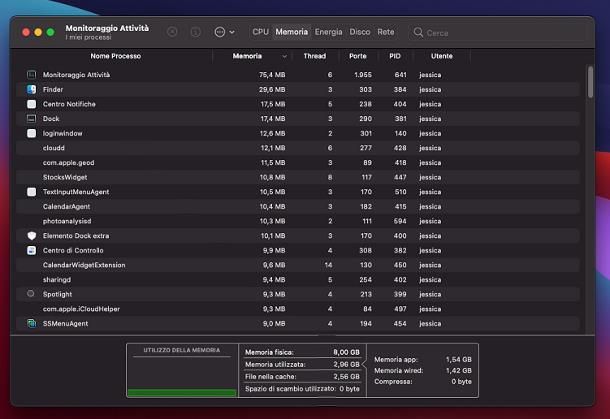This screenshot has height=419, width=610.
Task: Focus the Cerca search field
Action: (x=497, y=33)
